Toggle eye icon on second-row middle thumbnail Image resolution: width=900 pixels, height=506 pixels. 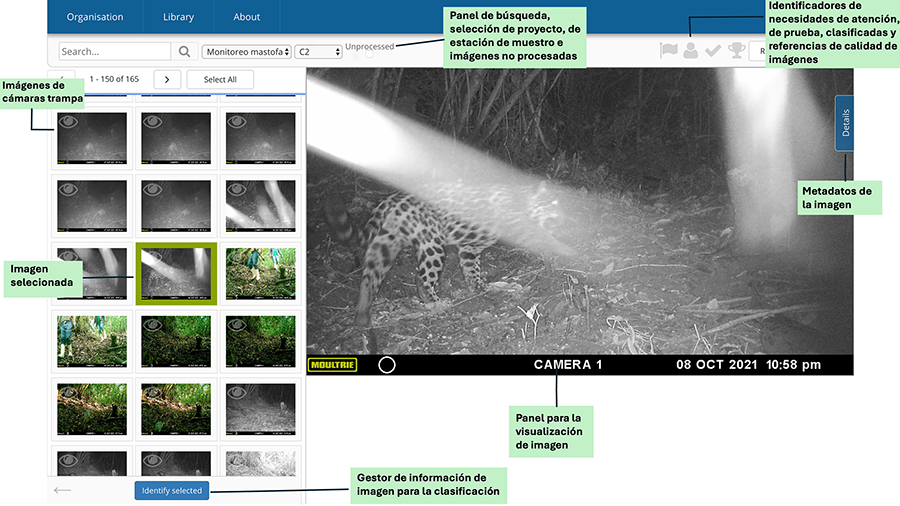click(x=153, y=188)
